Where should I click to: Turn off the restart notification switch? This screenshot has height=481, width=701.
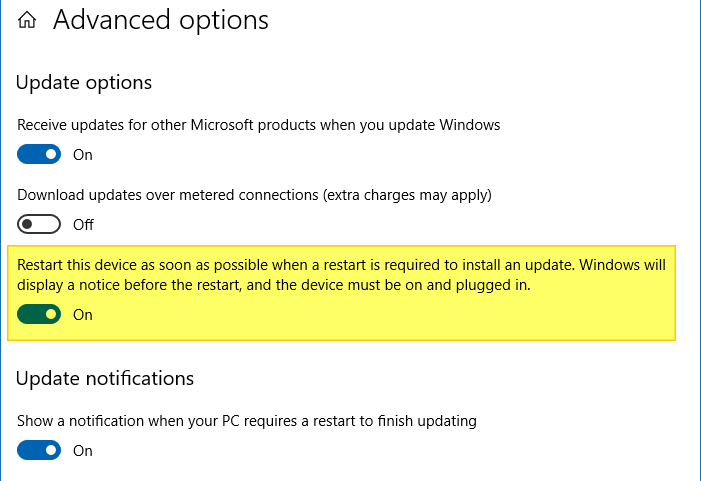(40, 450)
